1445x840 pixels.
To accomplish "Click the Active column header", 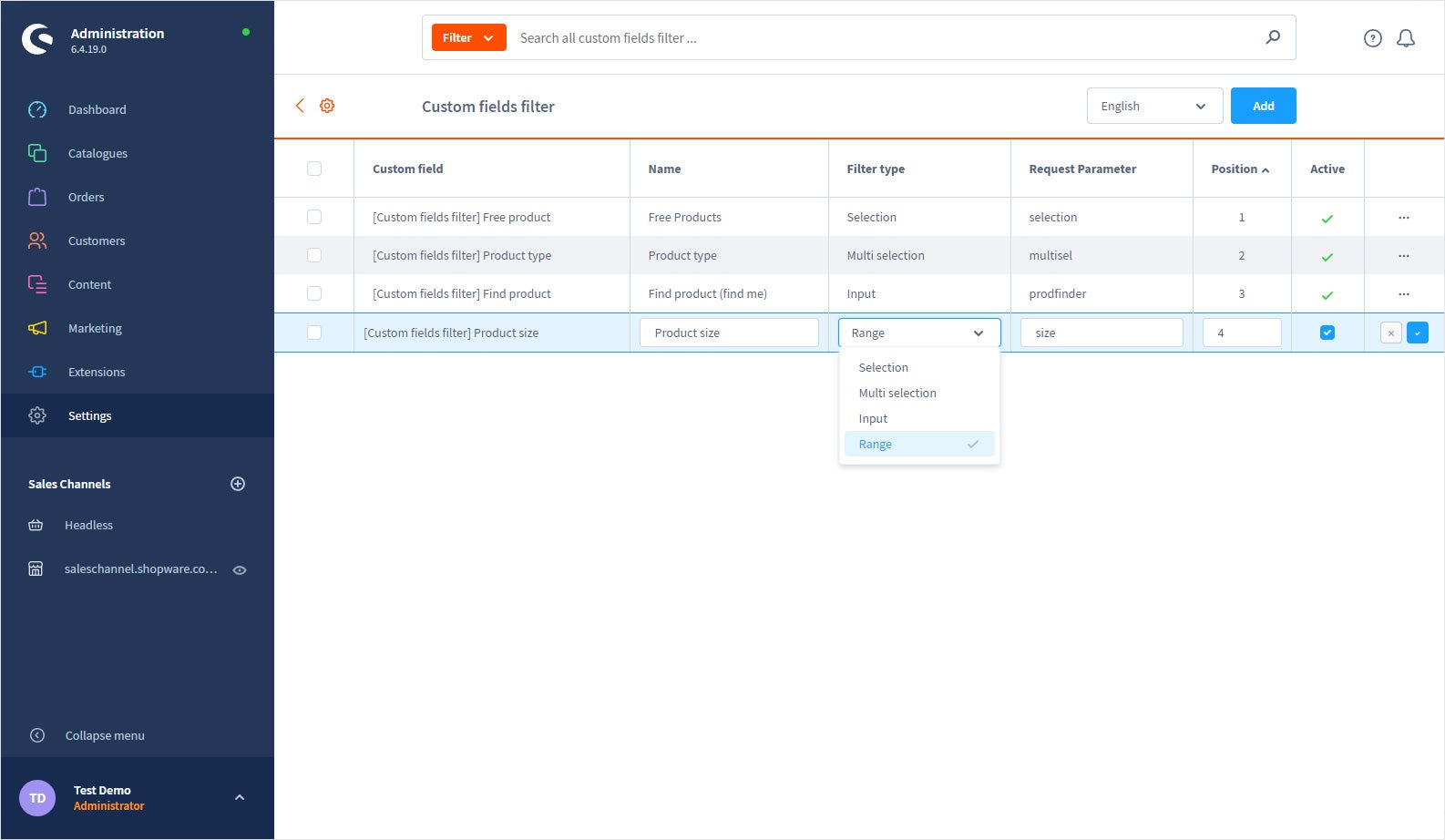I will click(1327, 169).
